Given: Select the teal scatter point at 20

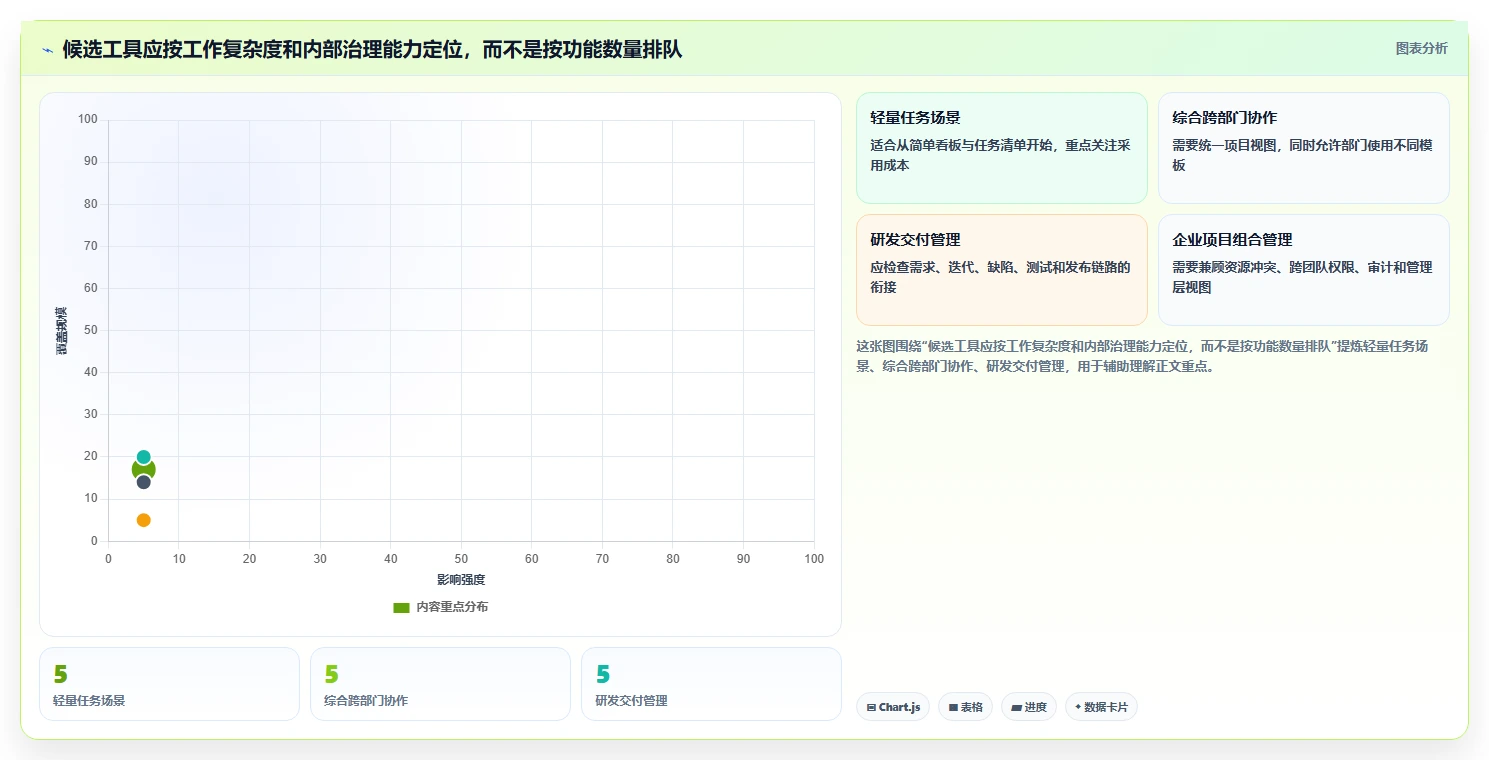Looking at the screenshot, I should [x=143, y=457].
